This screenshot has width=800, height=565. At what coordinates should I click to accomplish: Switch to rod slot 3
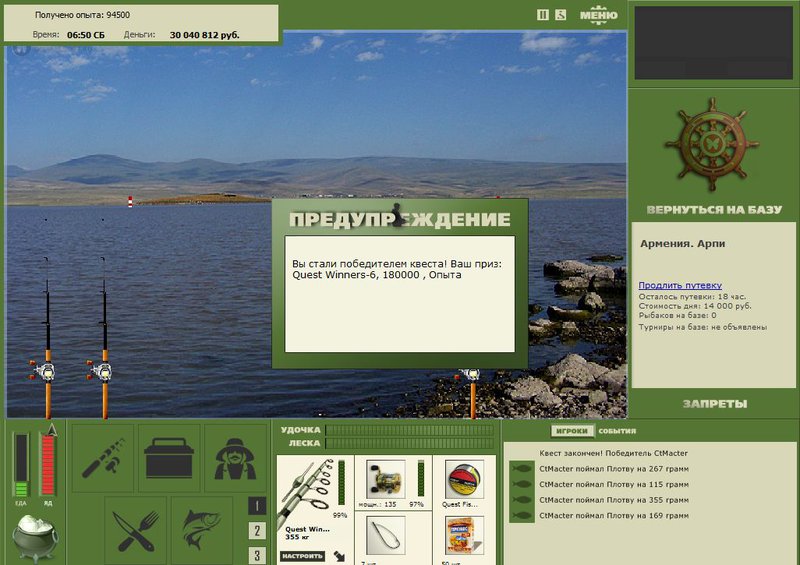[257, 555]
